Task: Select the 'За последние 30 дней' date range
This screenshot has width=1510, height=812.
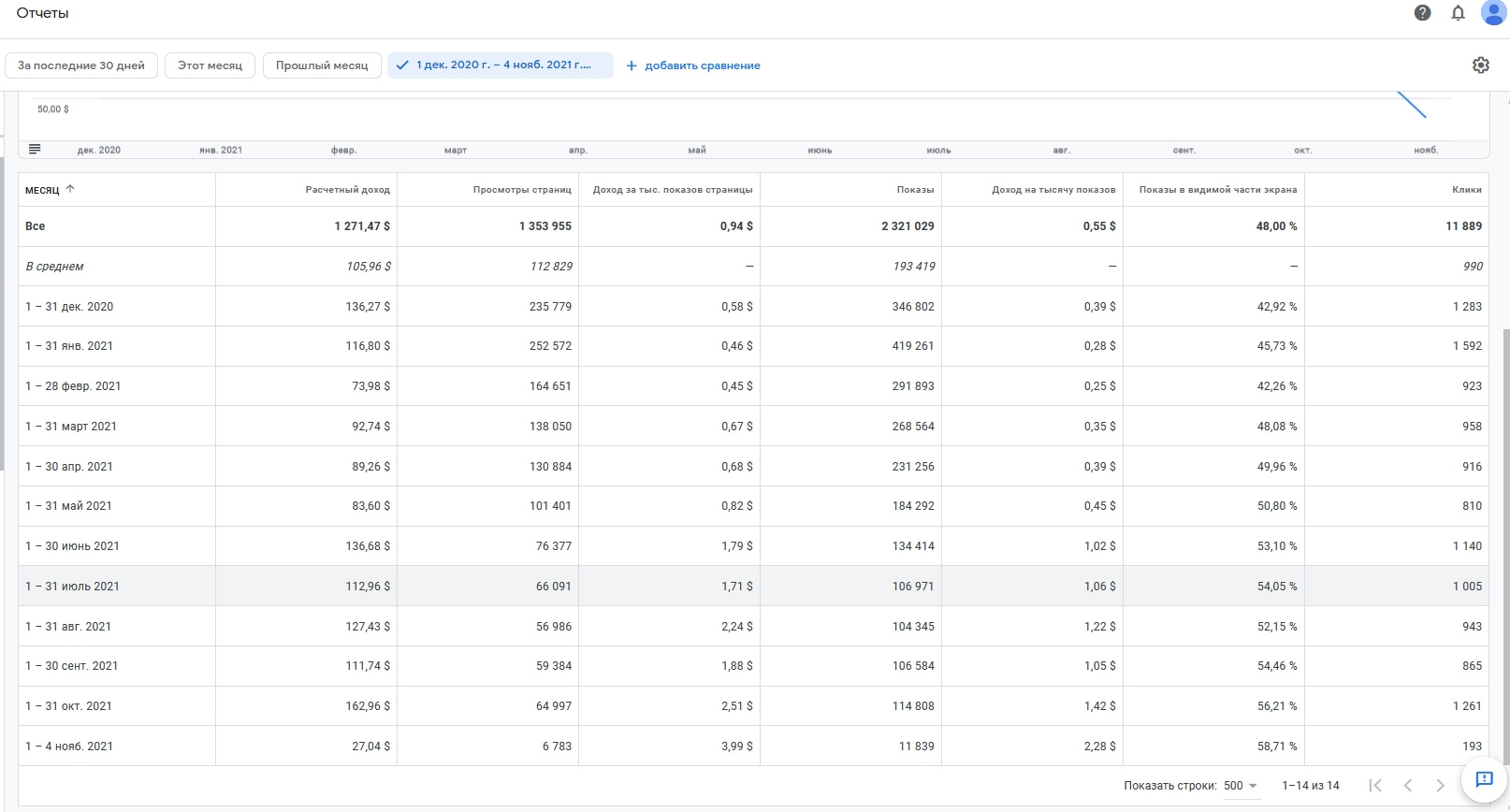Action: tap(81, 65)
